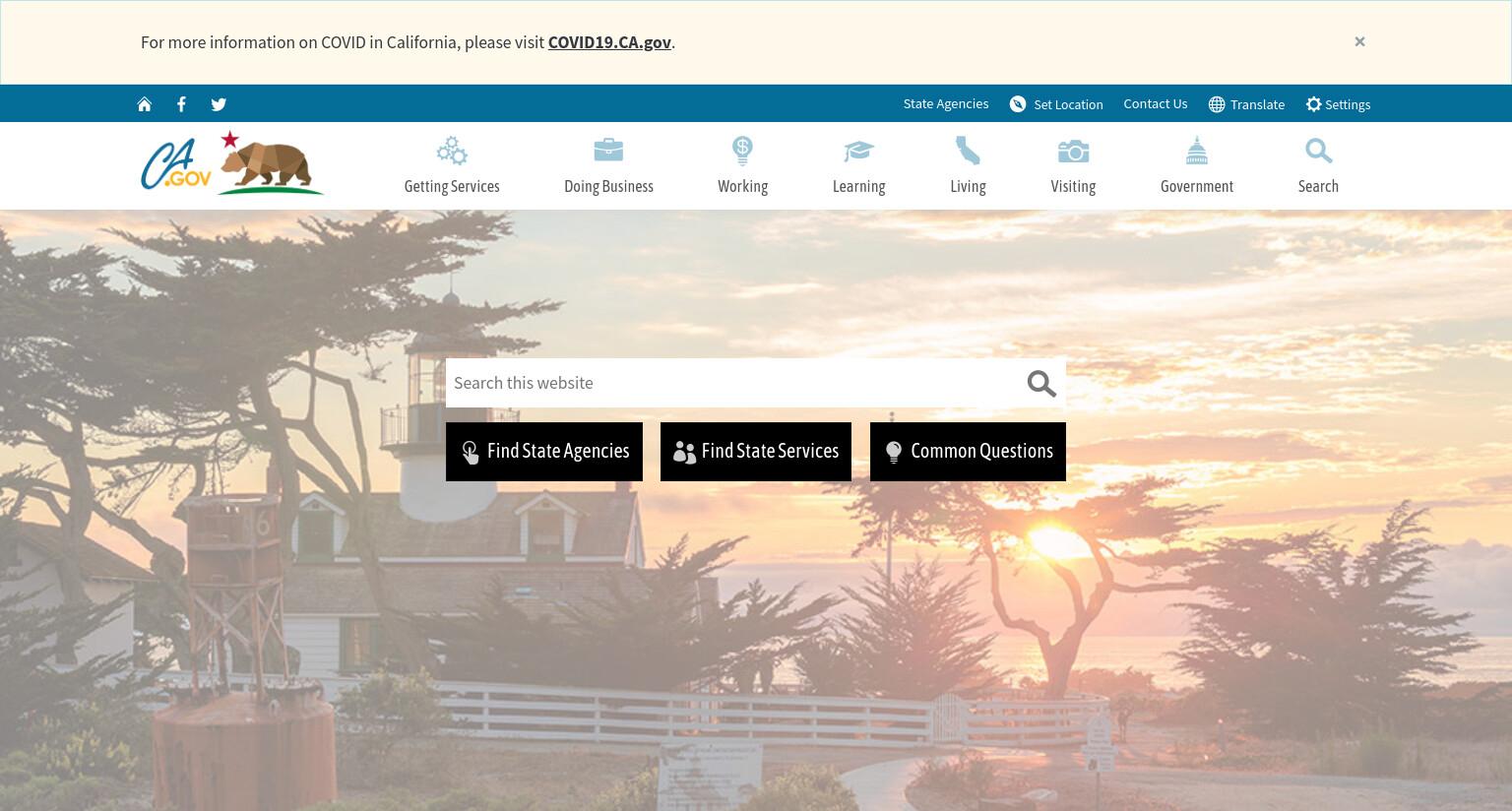The image size is (1512, 811).
Task: Open the Settings gear icon
Action: click(1313, 104)
